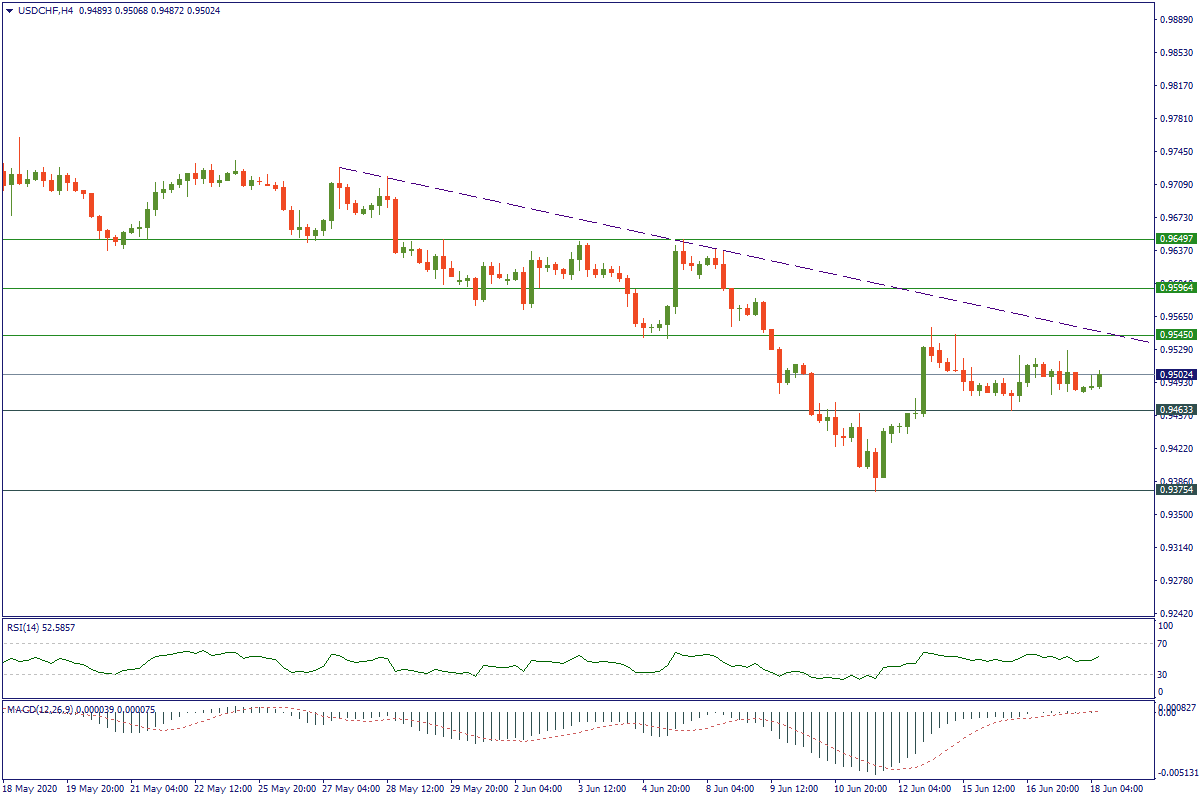Click the 18 May 2020 date label
This screenshot has width=1200, height=800.
[x=32, y=789]
